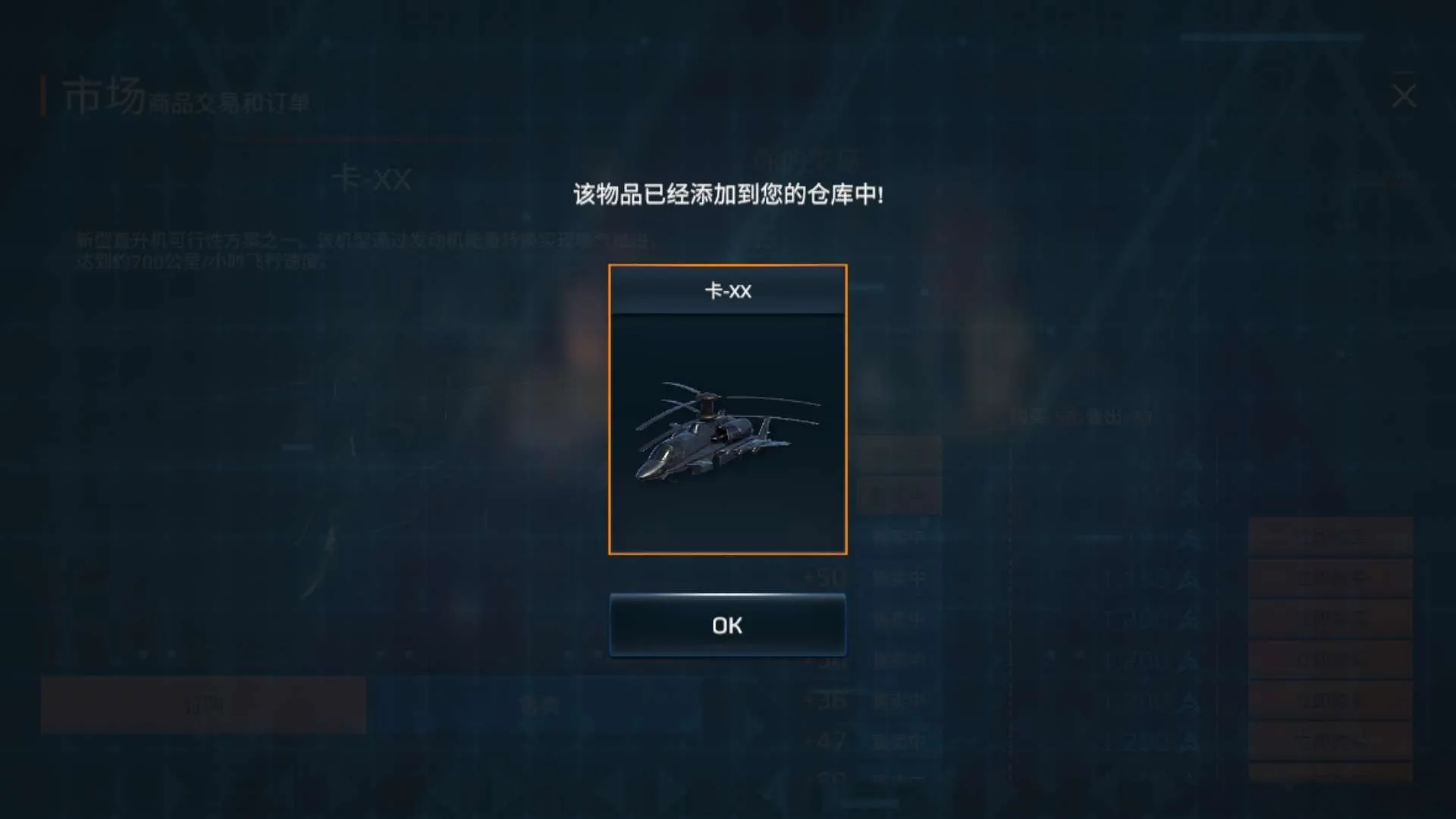Click the dimmed 市场 market heading
1456x819 pixels.
coord(104,97)
